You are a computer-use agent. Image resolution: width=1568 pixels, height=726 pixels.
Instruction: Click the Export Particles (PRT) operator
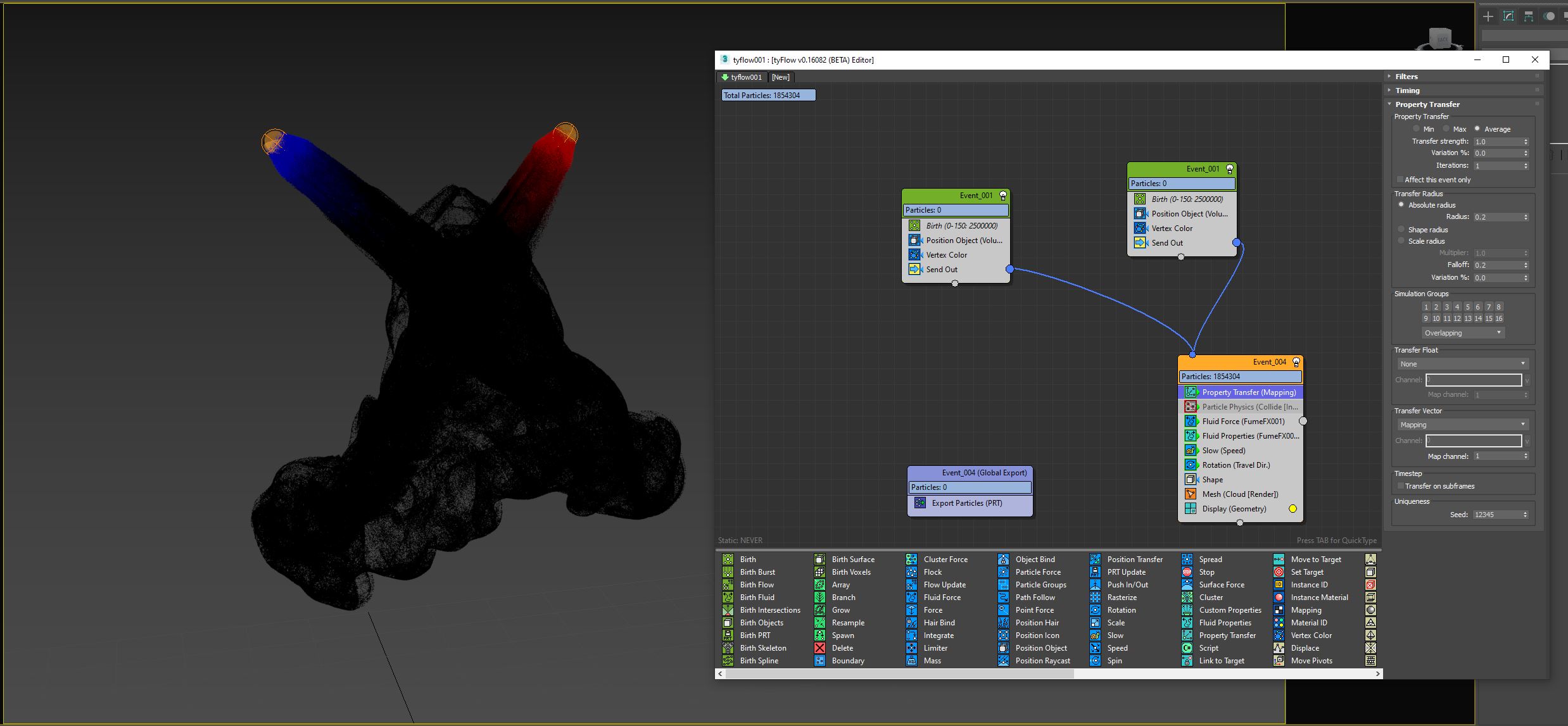(x=966, y=503)
